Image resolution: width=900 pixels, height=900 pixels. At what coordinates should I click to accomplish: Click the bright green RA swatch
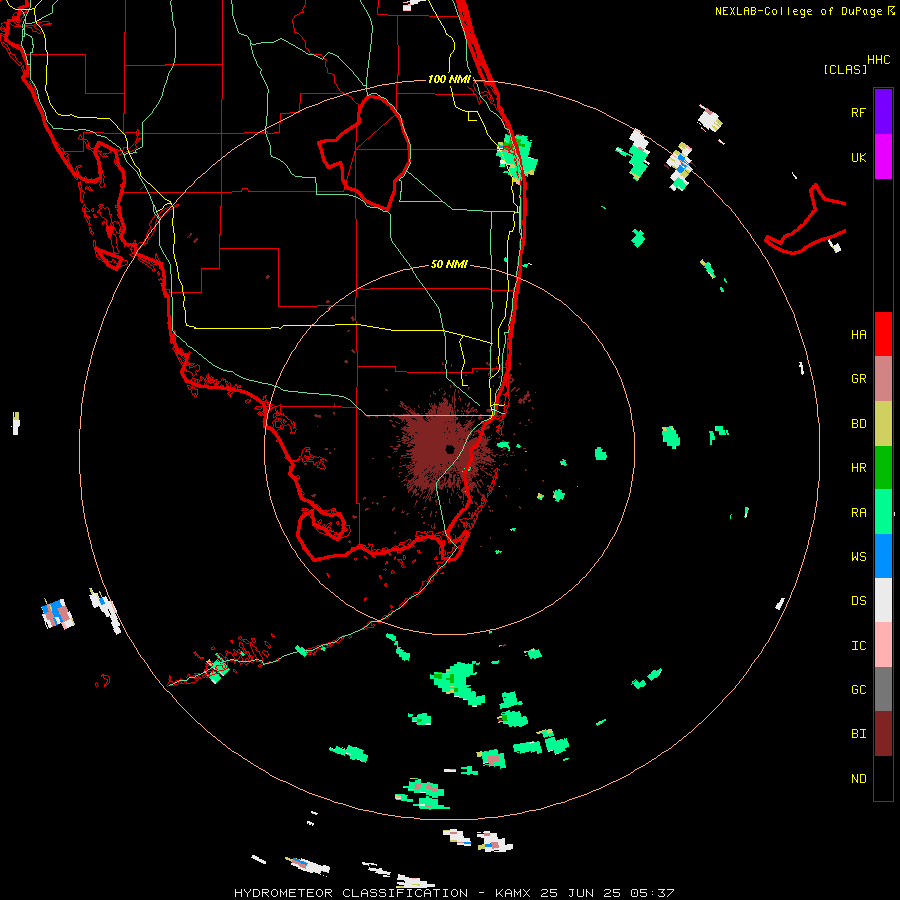point(883,512)
